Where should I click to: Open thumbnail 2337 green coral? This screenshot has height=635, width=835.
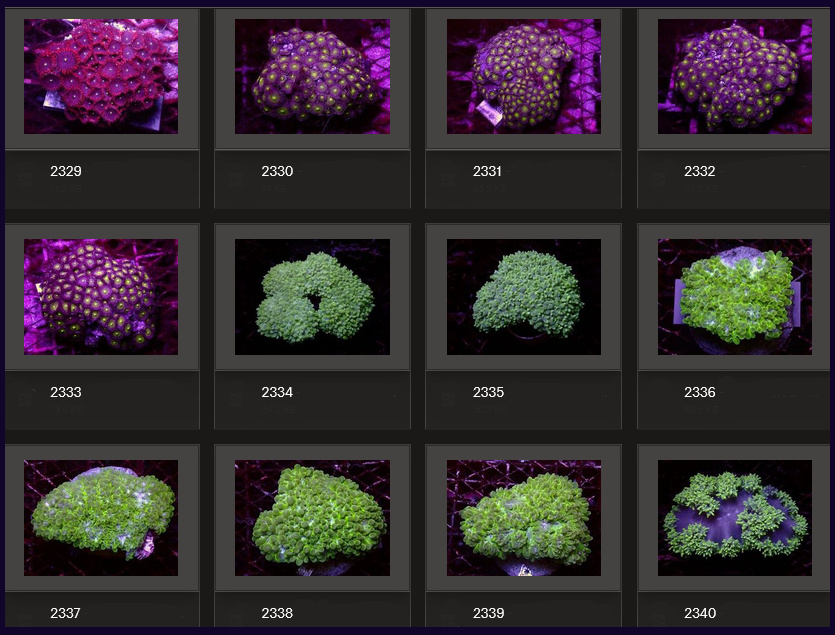pos(101,518)
